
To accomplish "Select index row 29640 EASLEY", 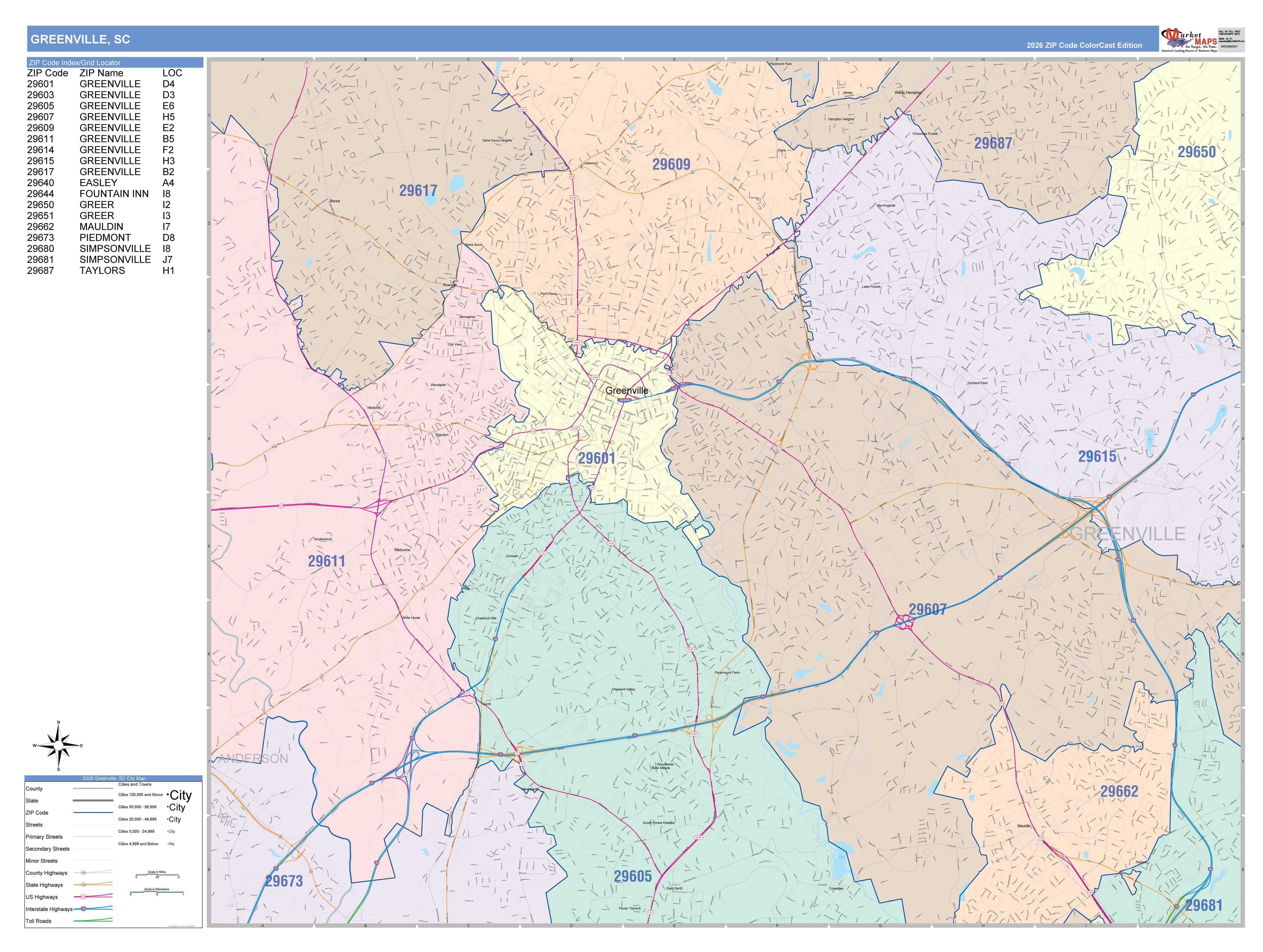I will (101, 183).
